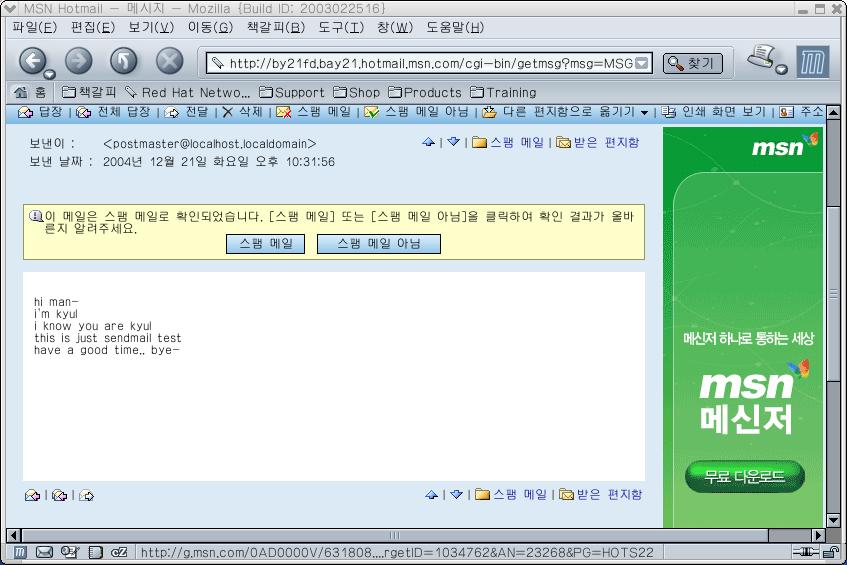Click the horizontal scrollbar right arrow

tap(818, 535)
